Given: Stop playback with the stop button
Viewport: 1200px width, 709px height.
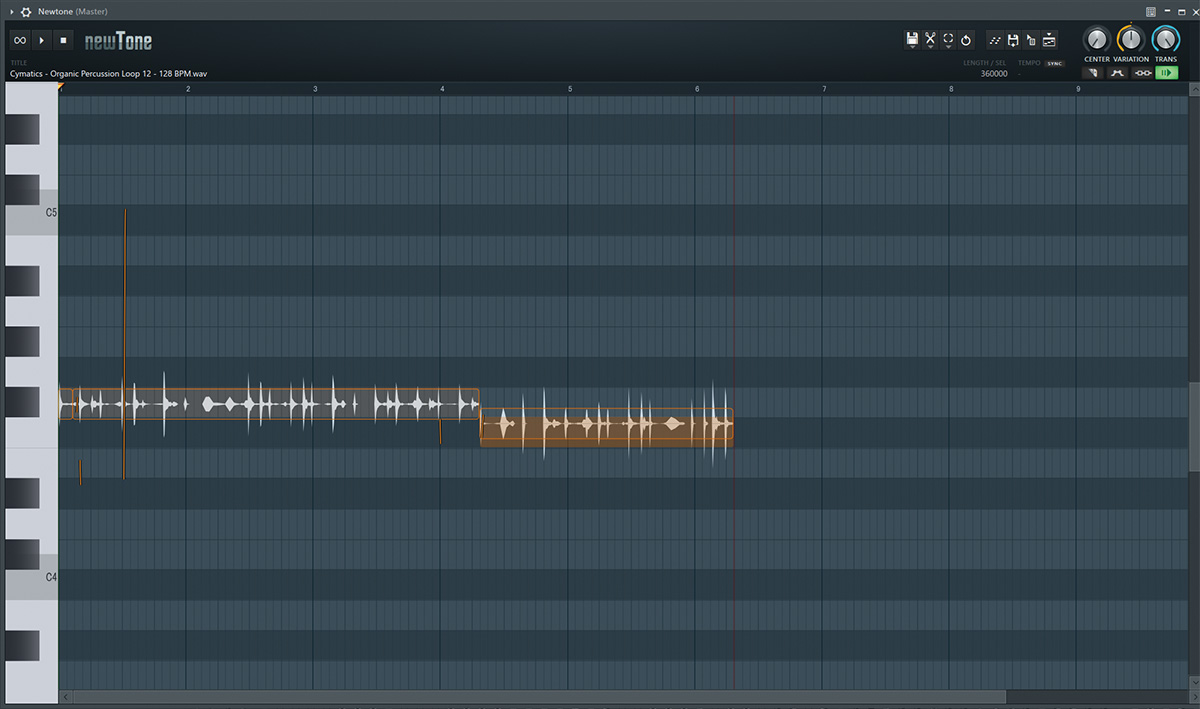Looking at the screenshot, I should (x=63, y=40).
